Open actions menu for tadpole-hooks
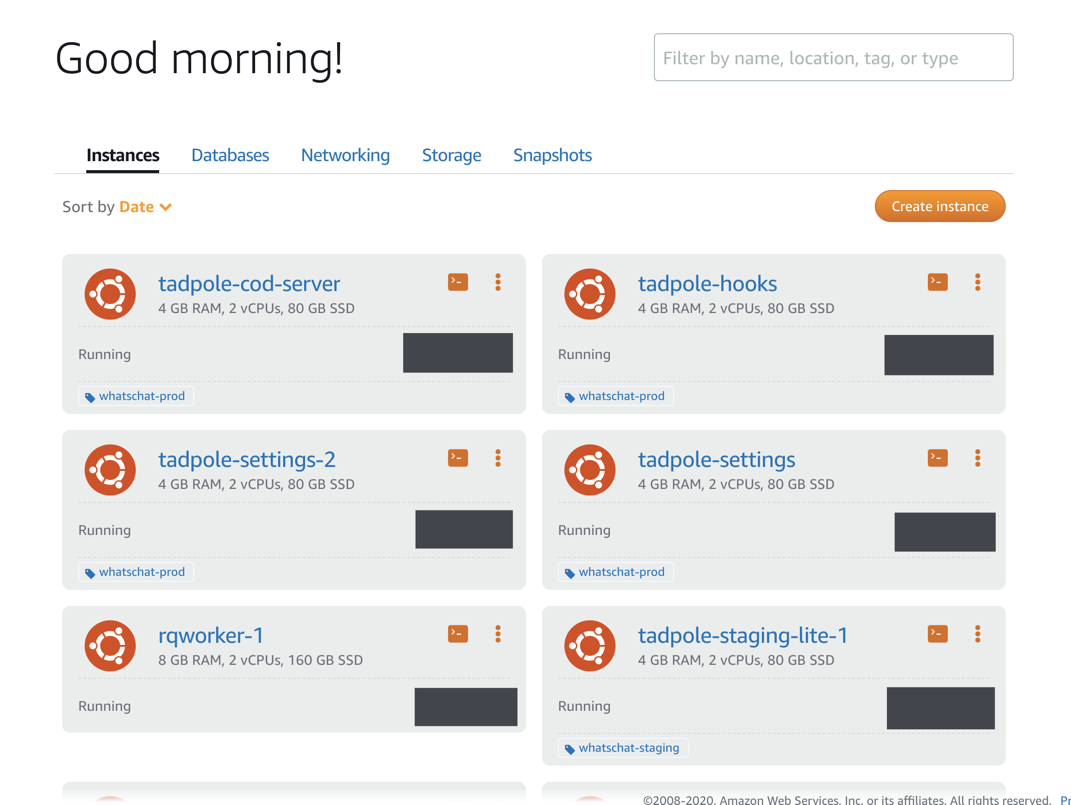The image size is (1071, 805). pos(978,283)
